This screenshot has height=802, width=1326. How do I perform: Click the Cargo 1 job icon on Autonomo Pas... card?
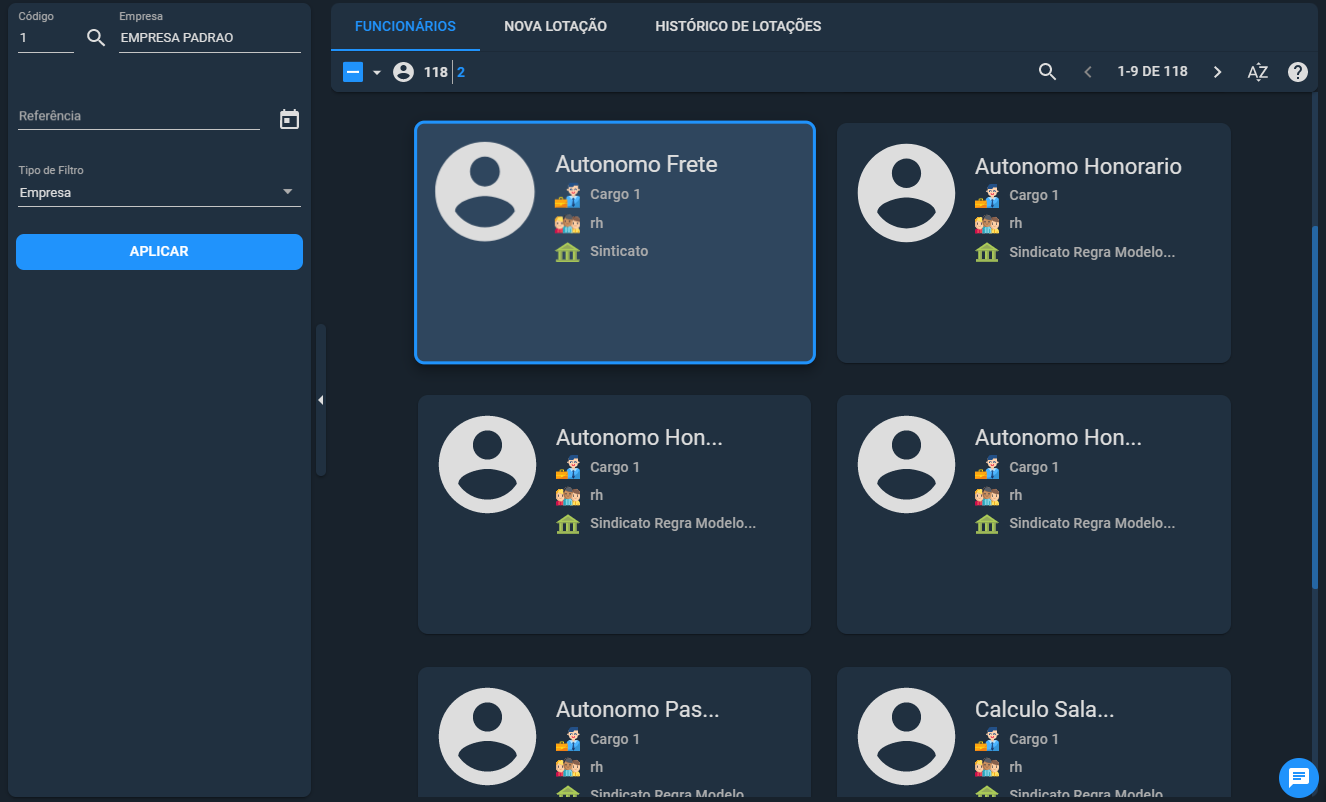point(568,740)
